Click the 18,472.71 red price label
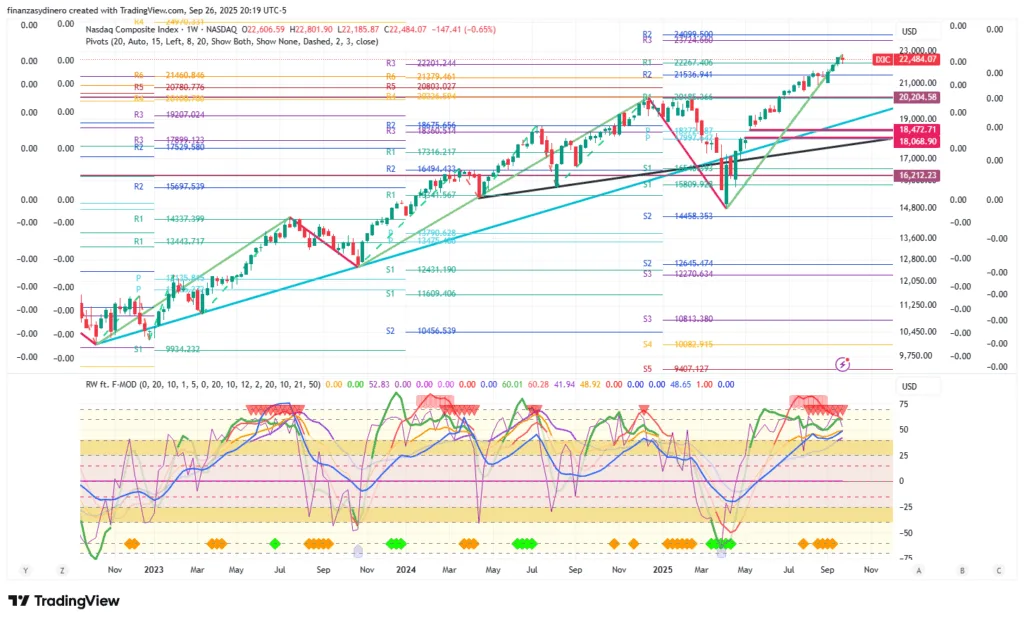 pos(918,130)
